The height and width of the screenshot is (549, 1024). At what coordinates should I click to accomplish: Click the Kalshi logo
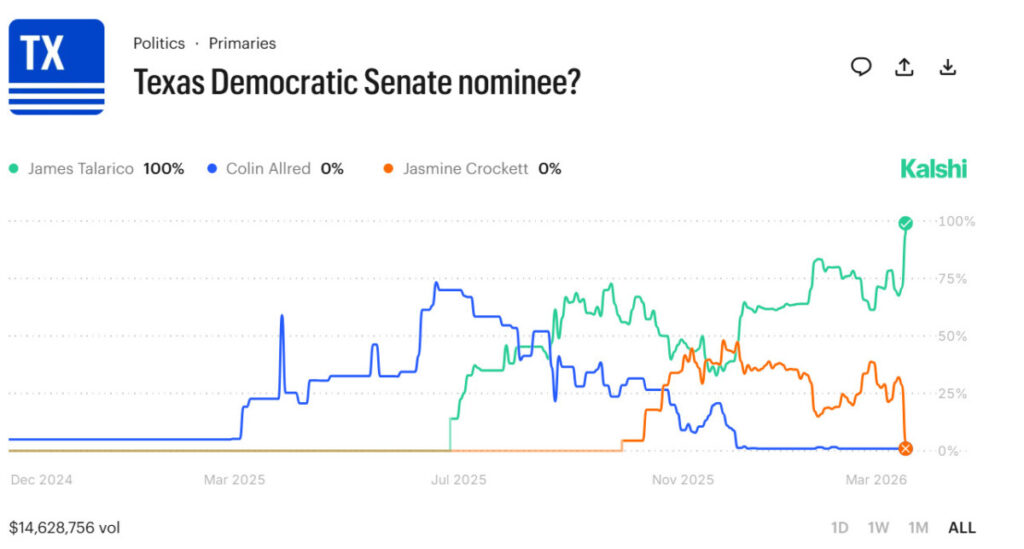[x=934, y=169]
